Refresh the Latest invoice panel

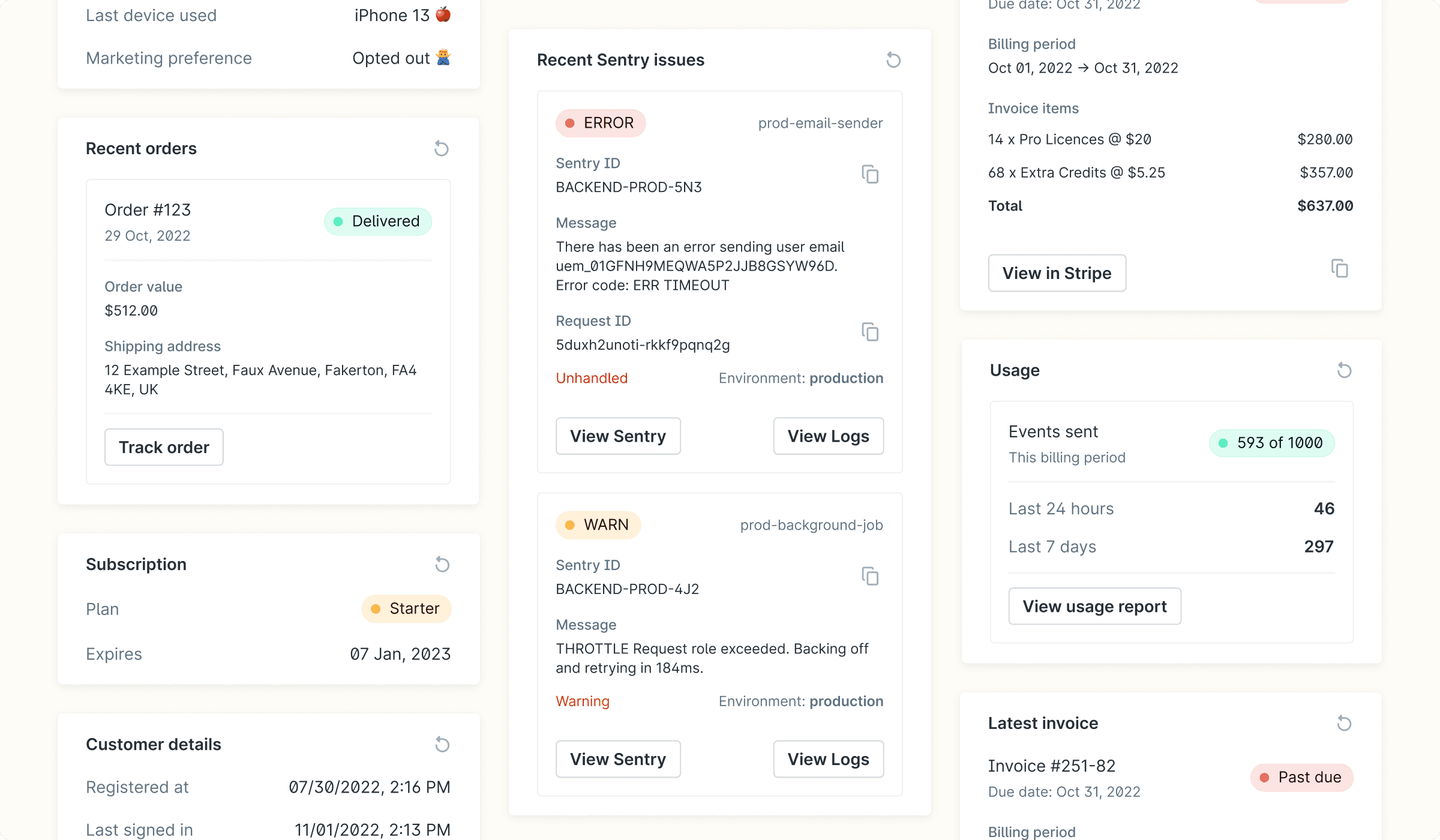click(1344, 723)
